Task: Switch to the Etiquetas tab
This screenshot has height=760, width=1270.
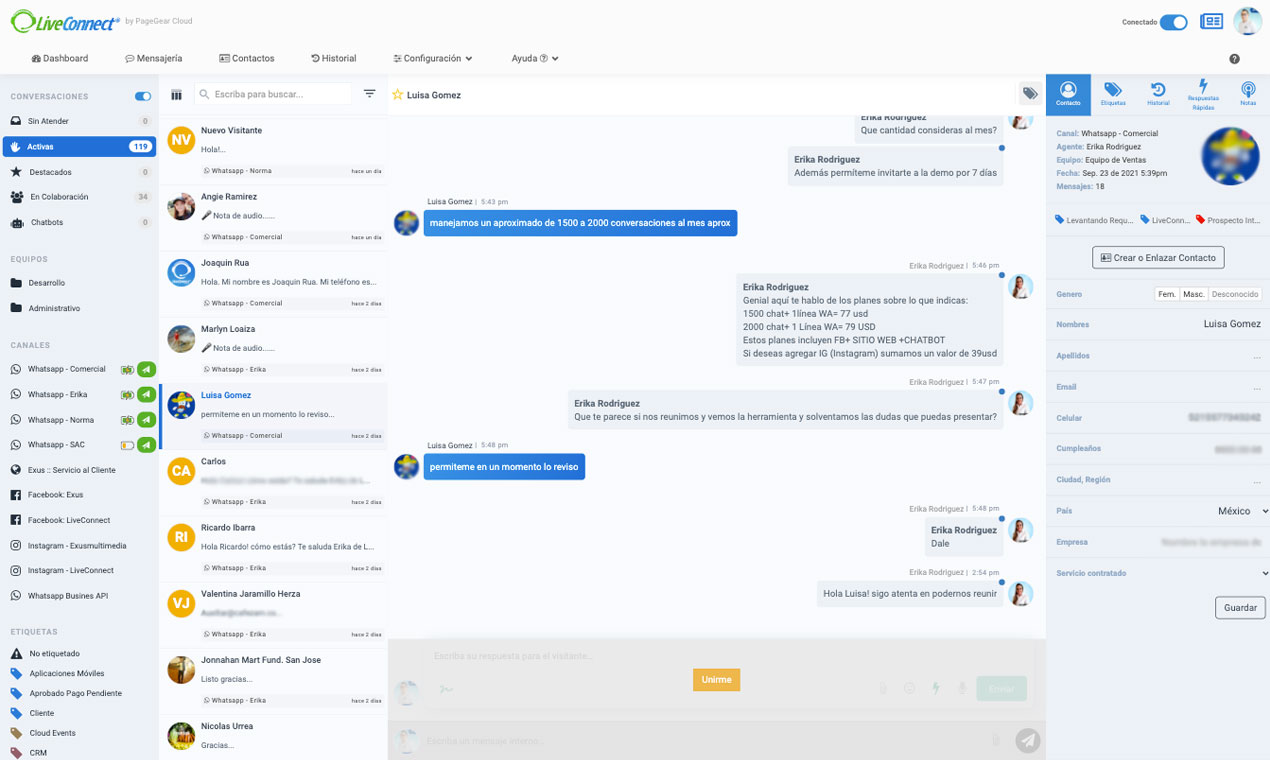Action: pos(1113,94)
